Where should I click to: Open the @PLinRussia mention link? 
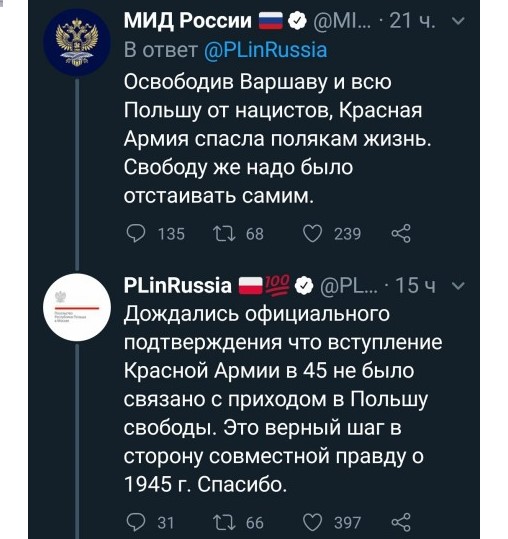coord(265,50)
